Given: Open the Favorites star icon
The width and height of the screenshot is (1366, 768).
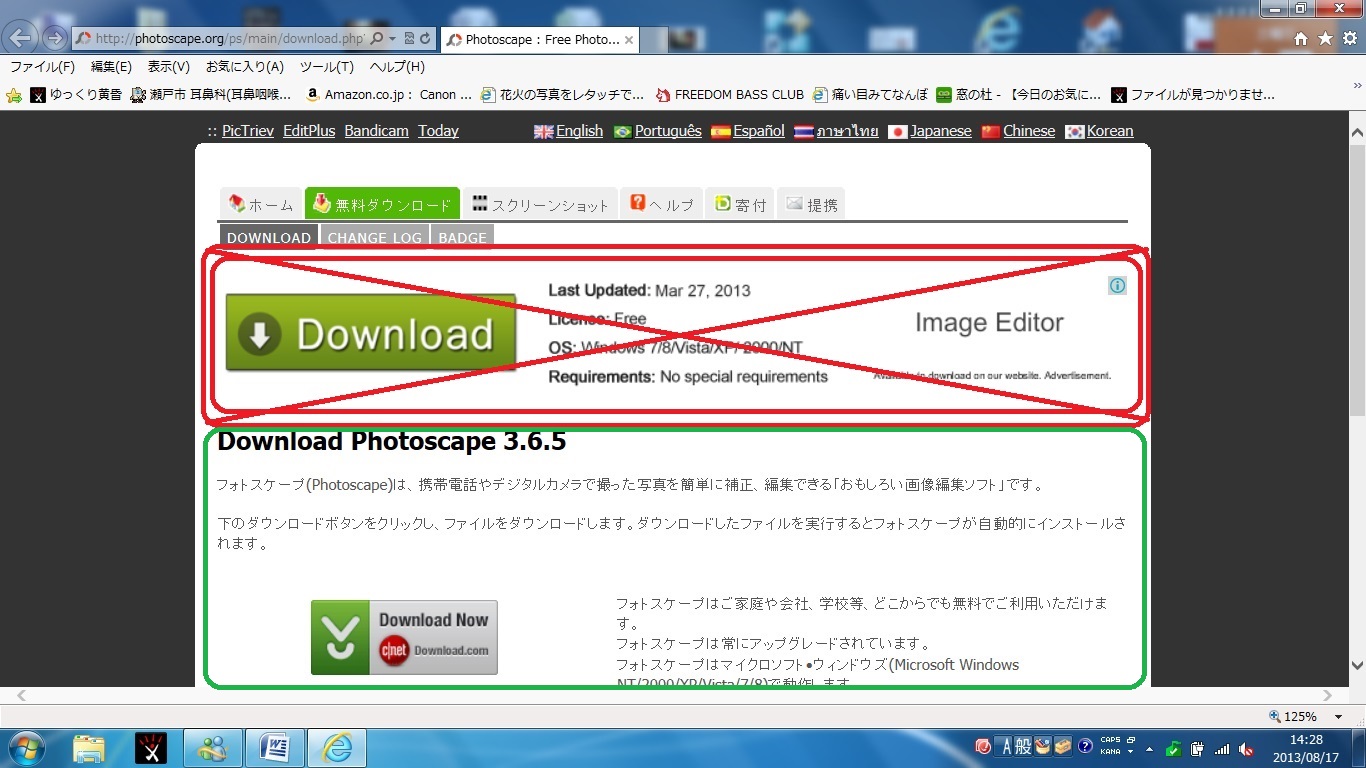Looking at the screenshot, I should (x=1325, y=39).
